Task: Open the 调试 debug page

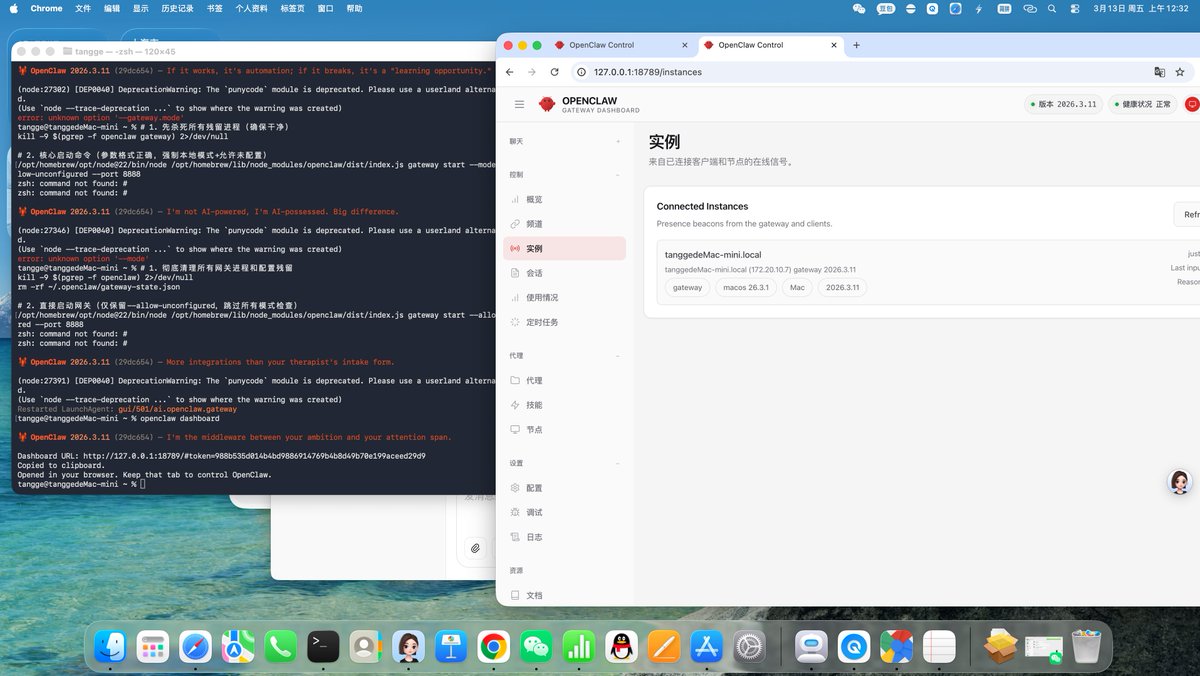Action: pos(534,513)
